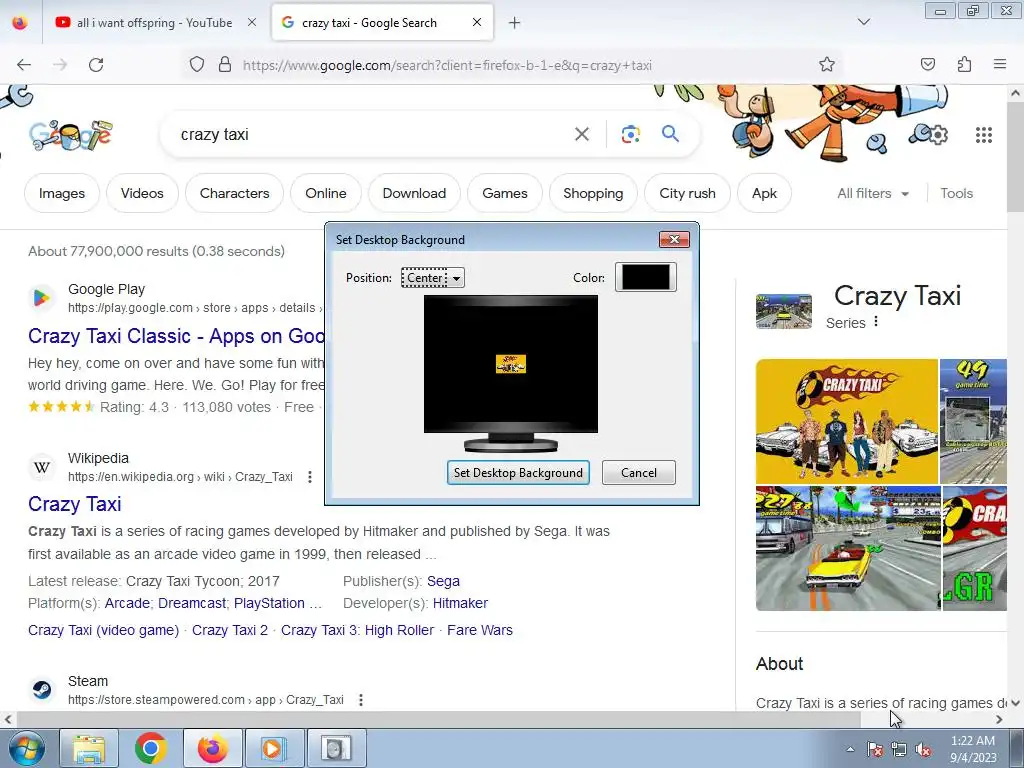Select the Apk filter chip
This screenshot has height=768, width=1024.
pyautogui.click(x=764, y=193)
